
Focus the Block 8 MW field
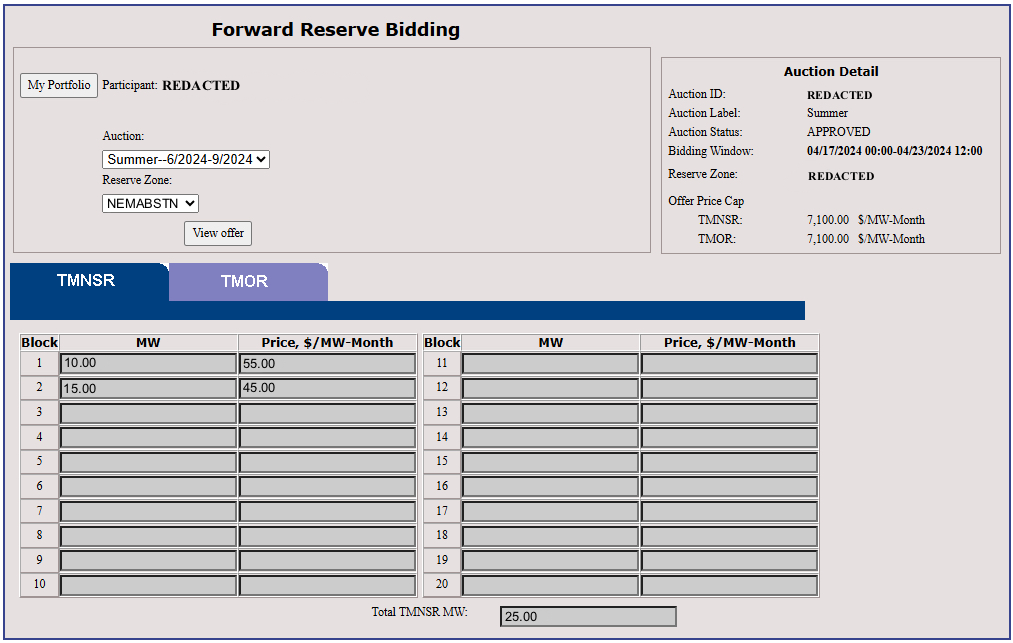148,536
